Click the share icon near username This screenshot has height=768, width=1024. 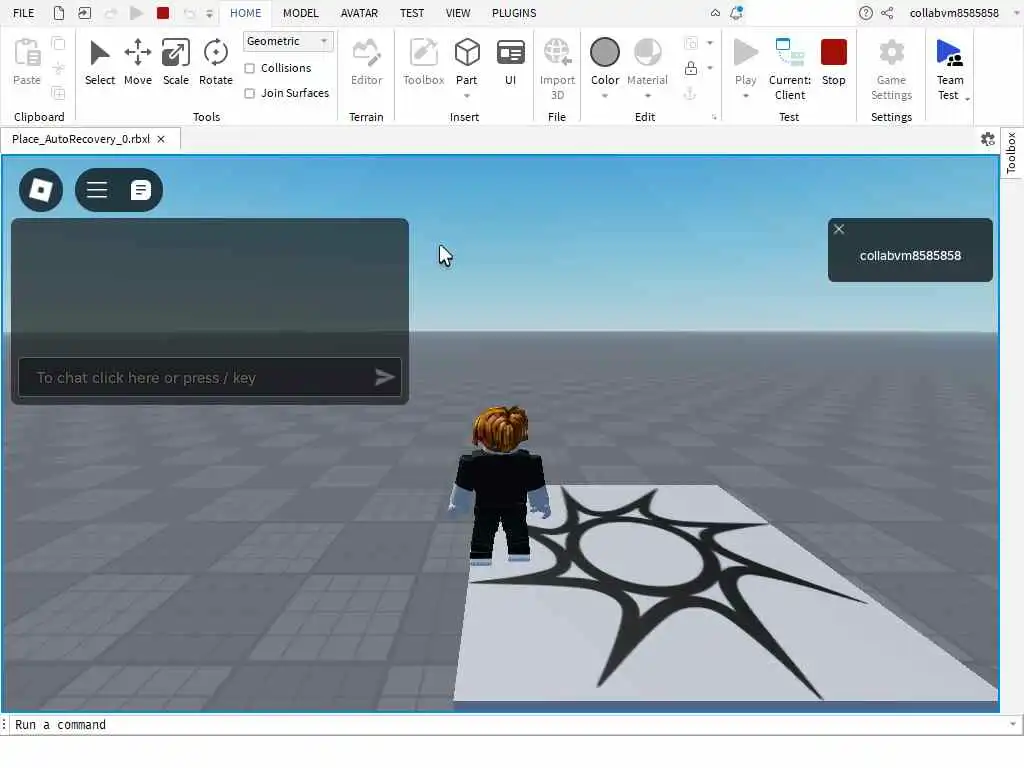tap(887, 13)
